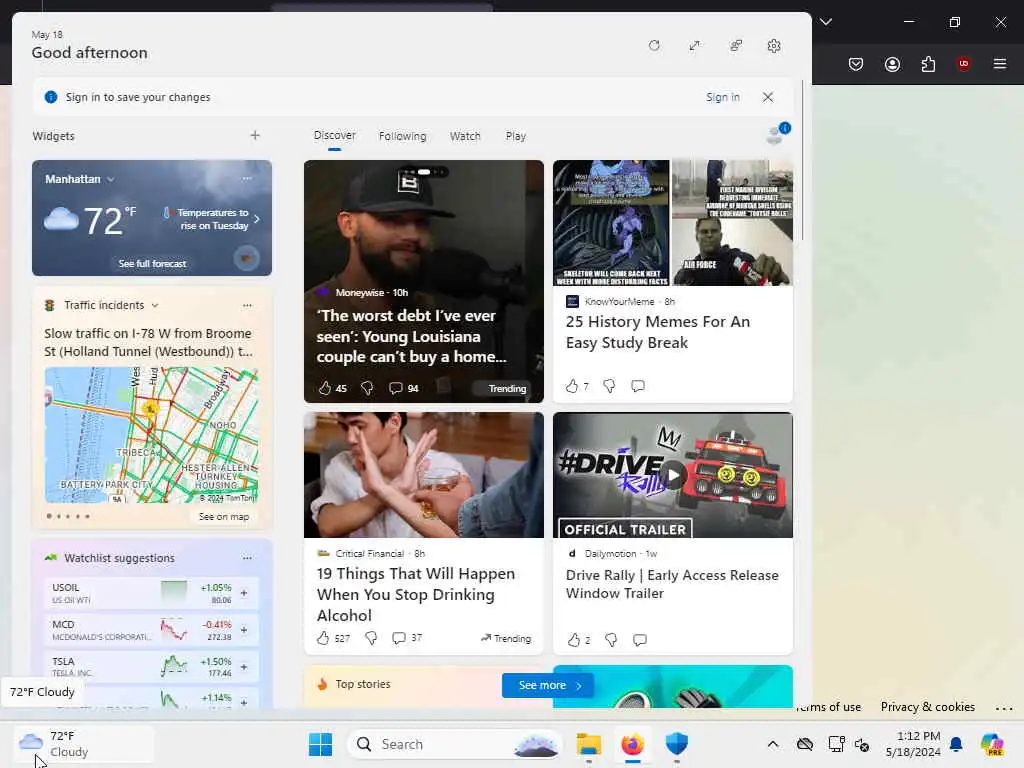Add a new widget with plus icon
1024x768 pixels.
click(x=255, y=135)
